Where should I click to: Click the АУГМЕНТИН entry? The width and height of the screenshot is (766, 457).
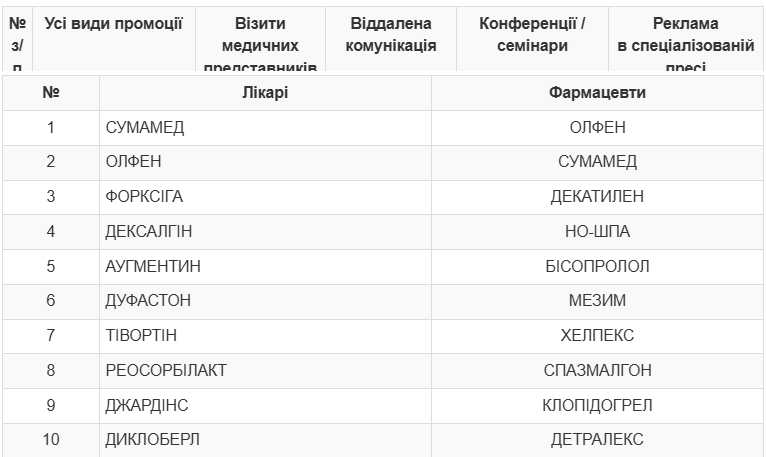pyautogui.click(x=153, y=266)
